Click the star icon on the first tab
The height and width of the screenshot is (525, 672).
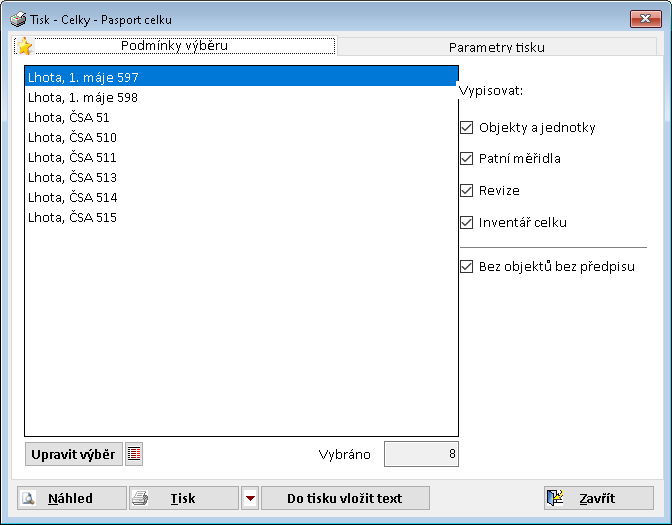25,46
